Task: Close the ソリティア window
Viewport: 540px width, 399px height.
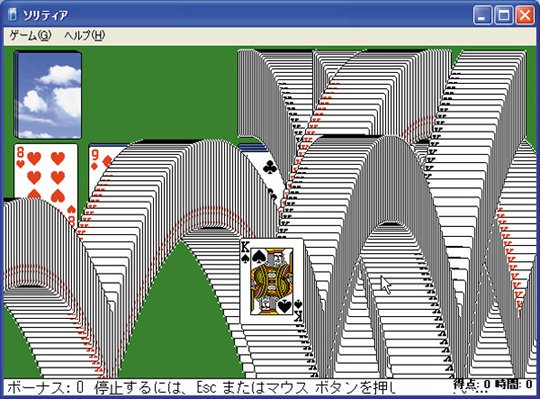Action: [x=525, y=15]
